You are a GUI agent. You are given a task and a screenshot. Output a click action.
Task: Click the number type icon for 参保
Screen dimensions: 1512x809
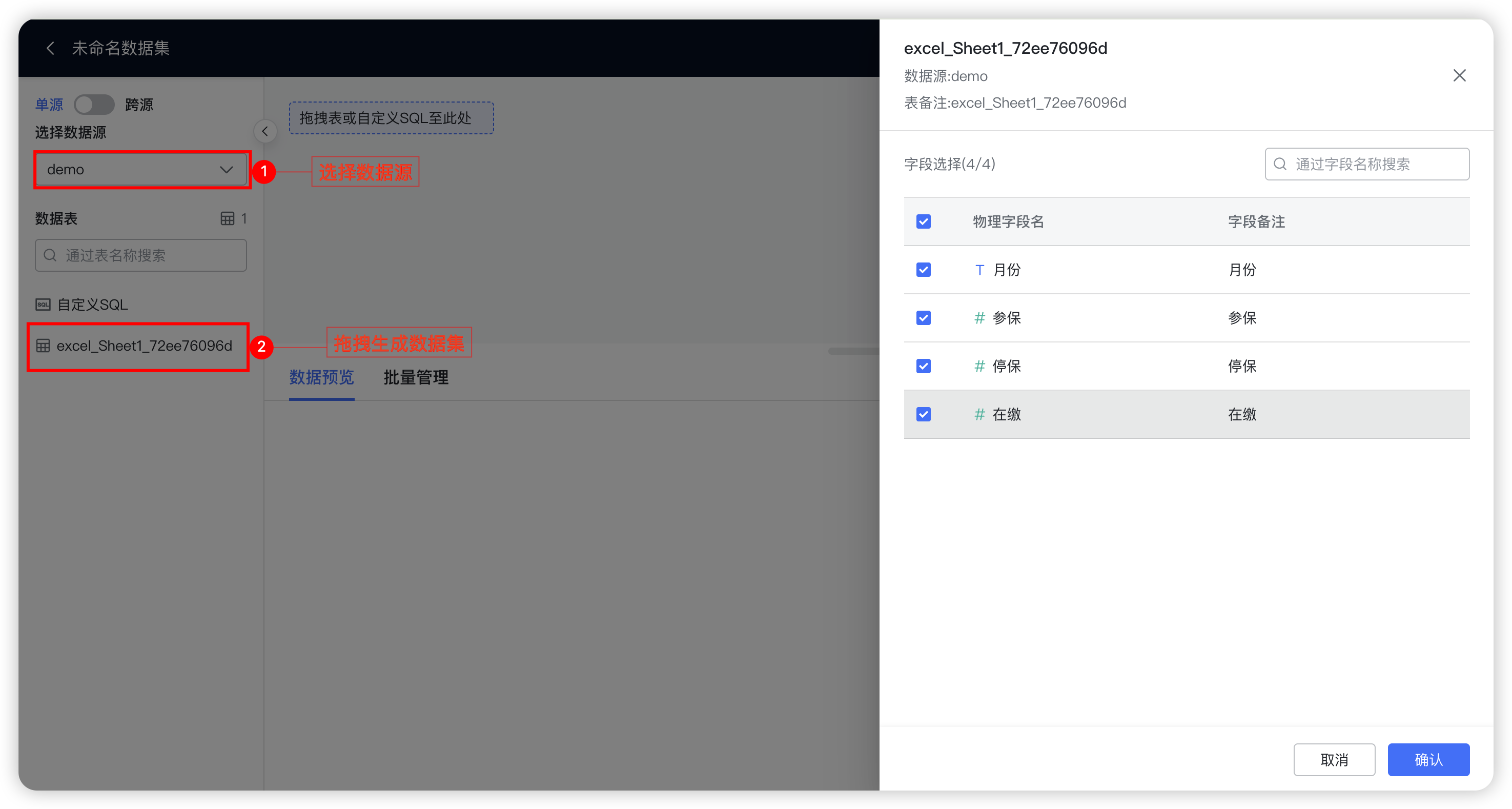point(979,318)
